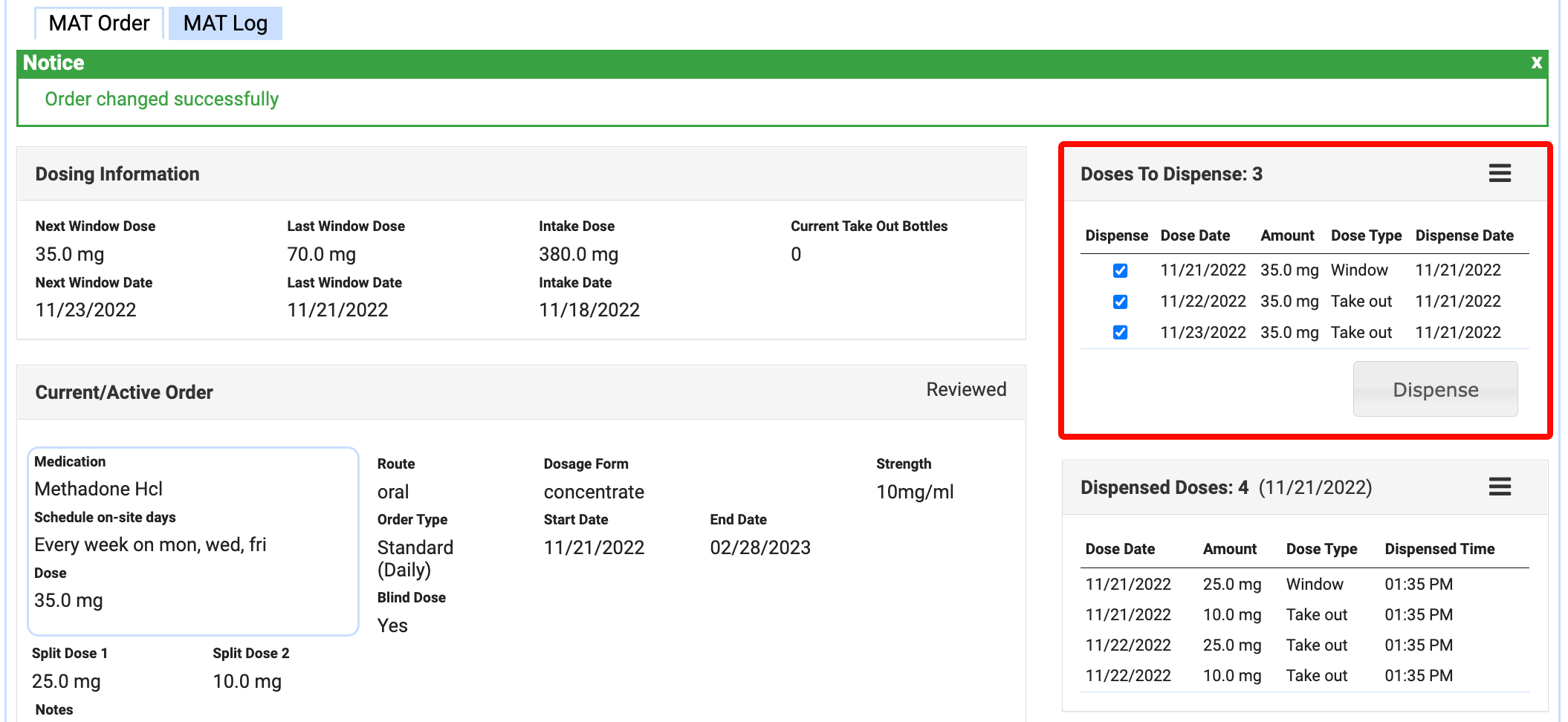Uncheck the 11/22/2022 Take out dose checkbox

(x=1120, y=302)
